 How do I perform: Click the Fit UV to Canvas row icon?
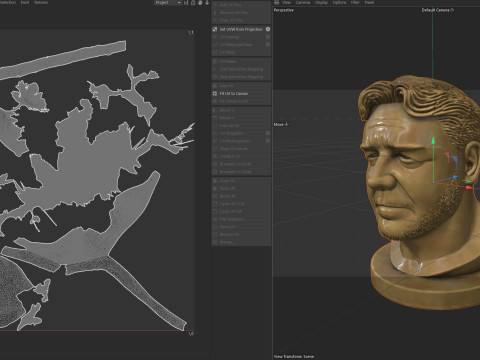pyautogui.click(x=215, y=93)
